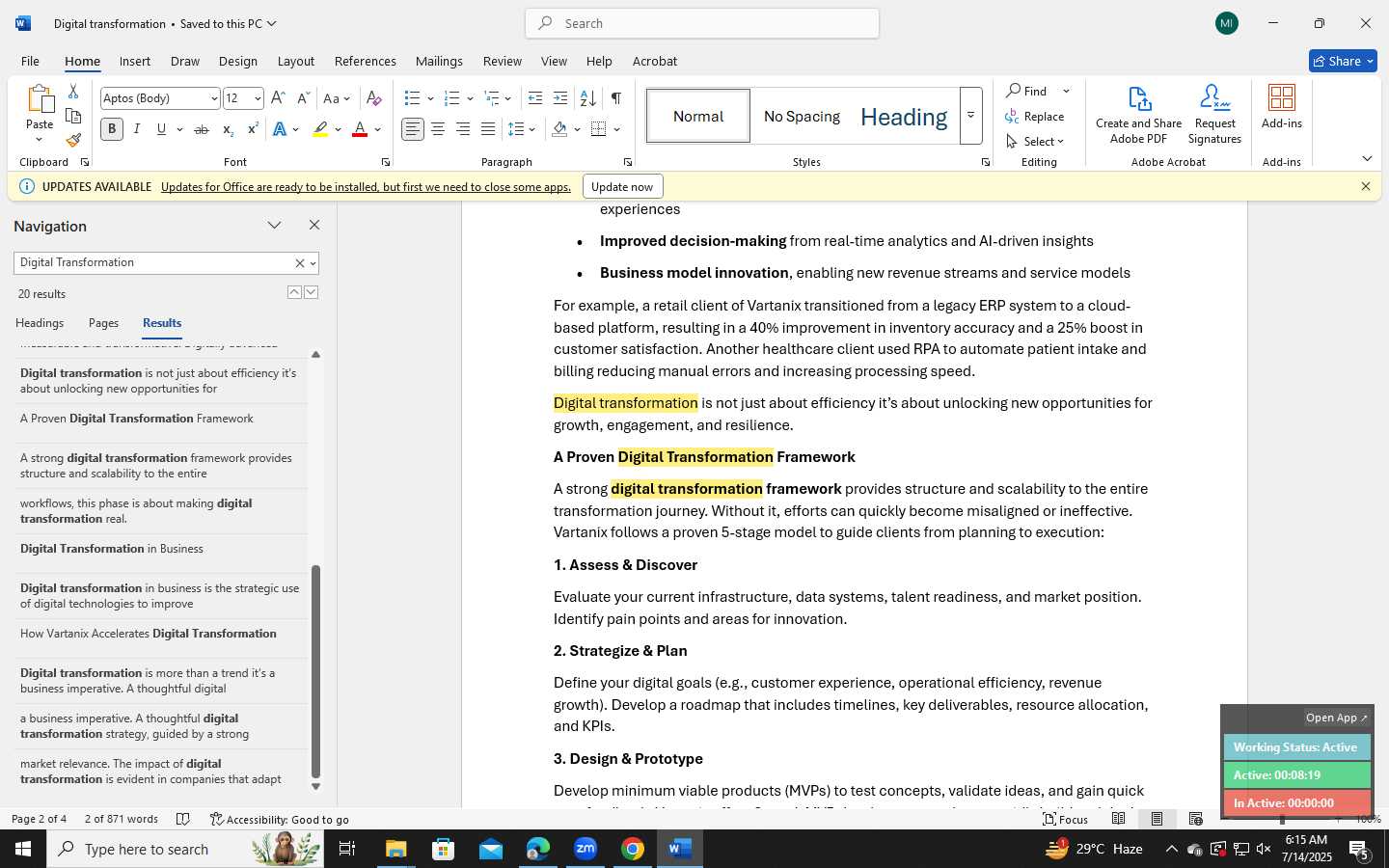Viewport: 1389px width, 868px height.
Task: Click Sort A-Z icon
Action: [x=587, y=98]
